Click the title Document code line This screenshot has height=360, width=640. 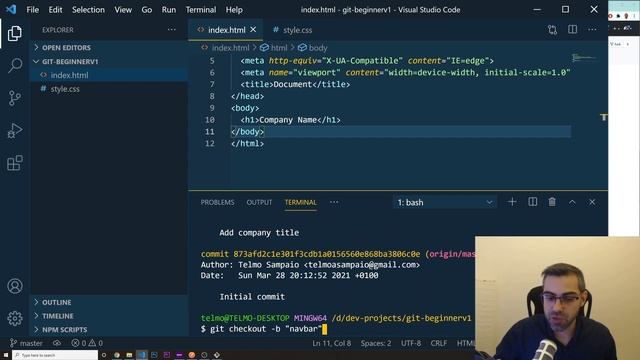(x=295, y=84)
